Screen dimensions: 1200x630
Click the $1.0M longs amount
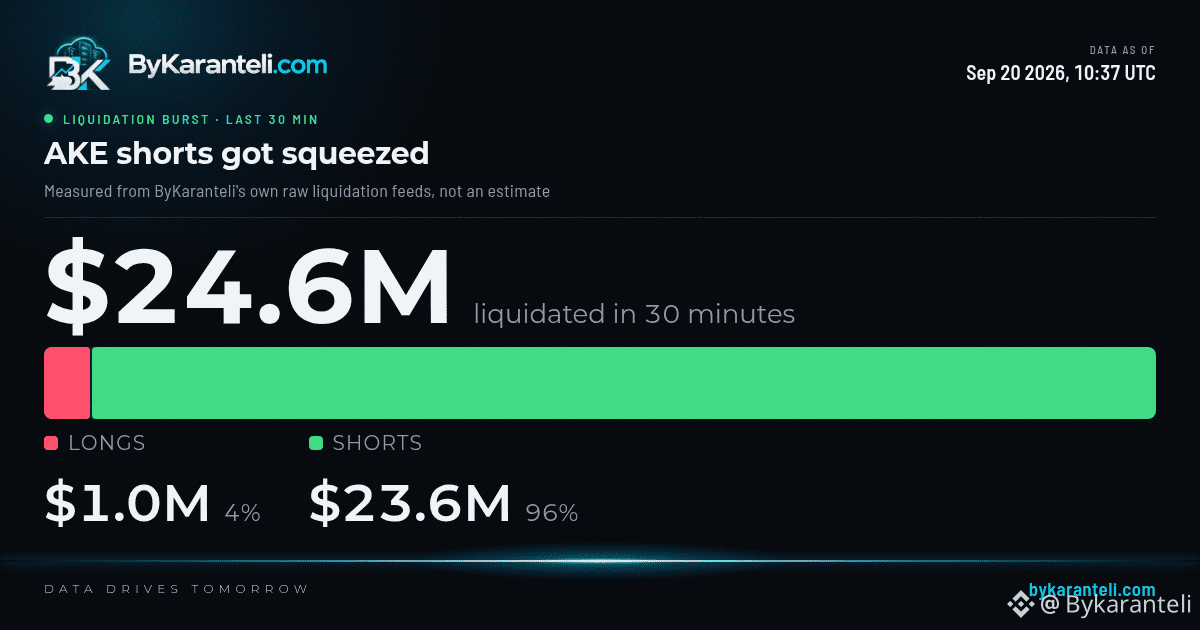(x=127, y=503)
